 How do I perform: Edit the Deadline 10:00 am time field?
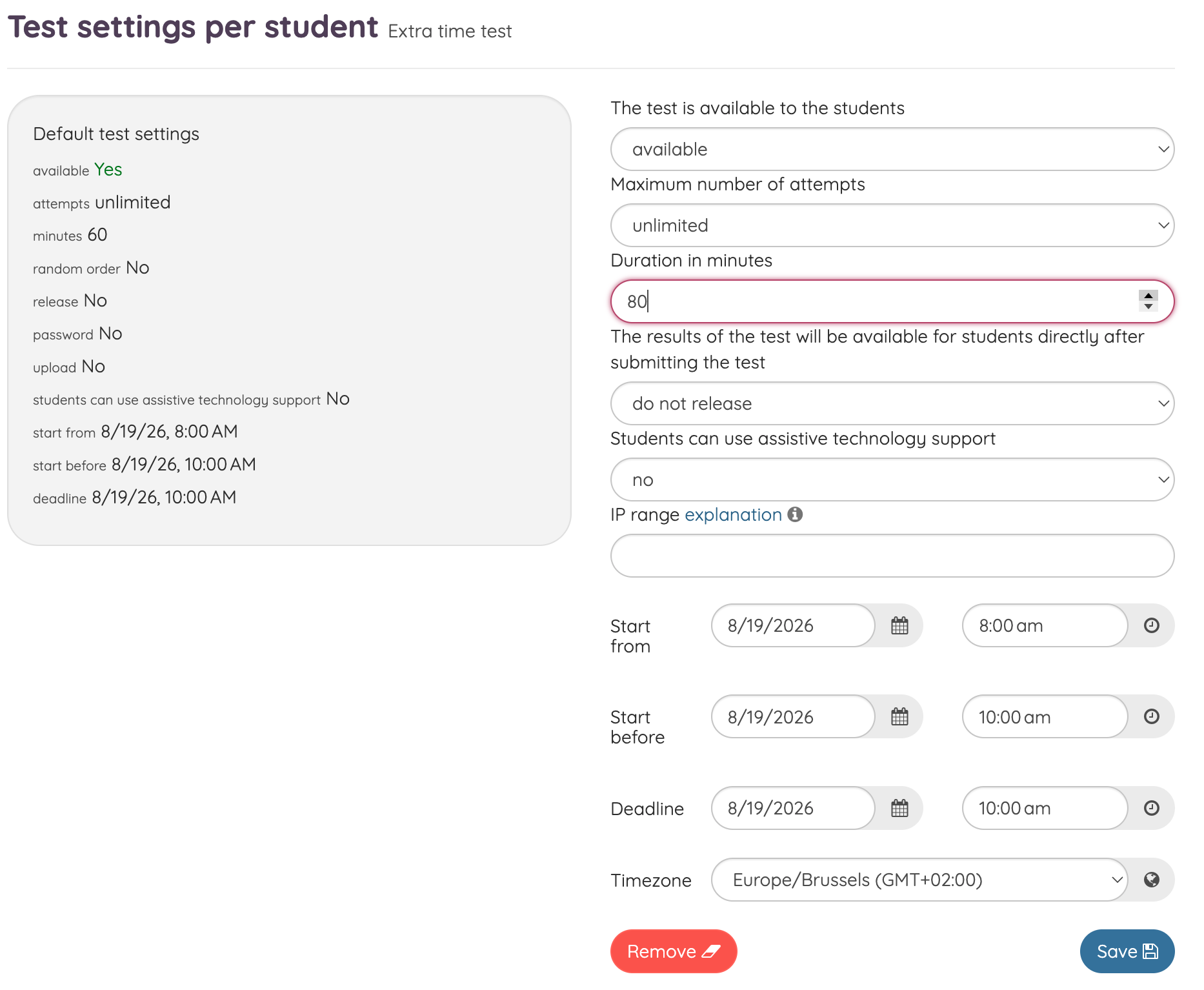coord(1045,808)
